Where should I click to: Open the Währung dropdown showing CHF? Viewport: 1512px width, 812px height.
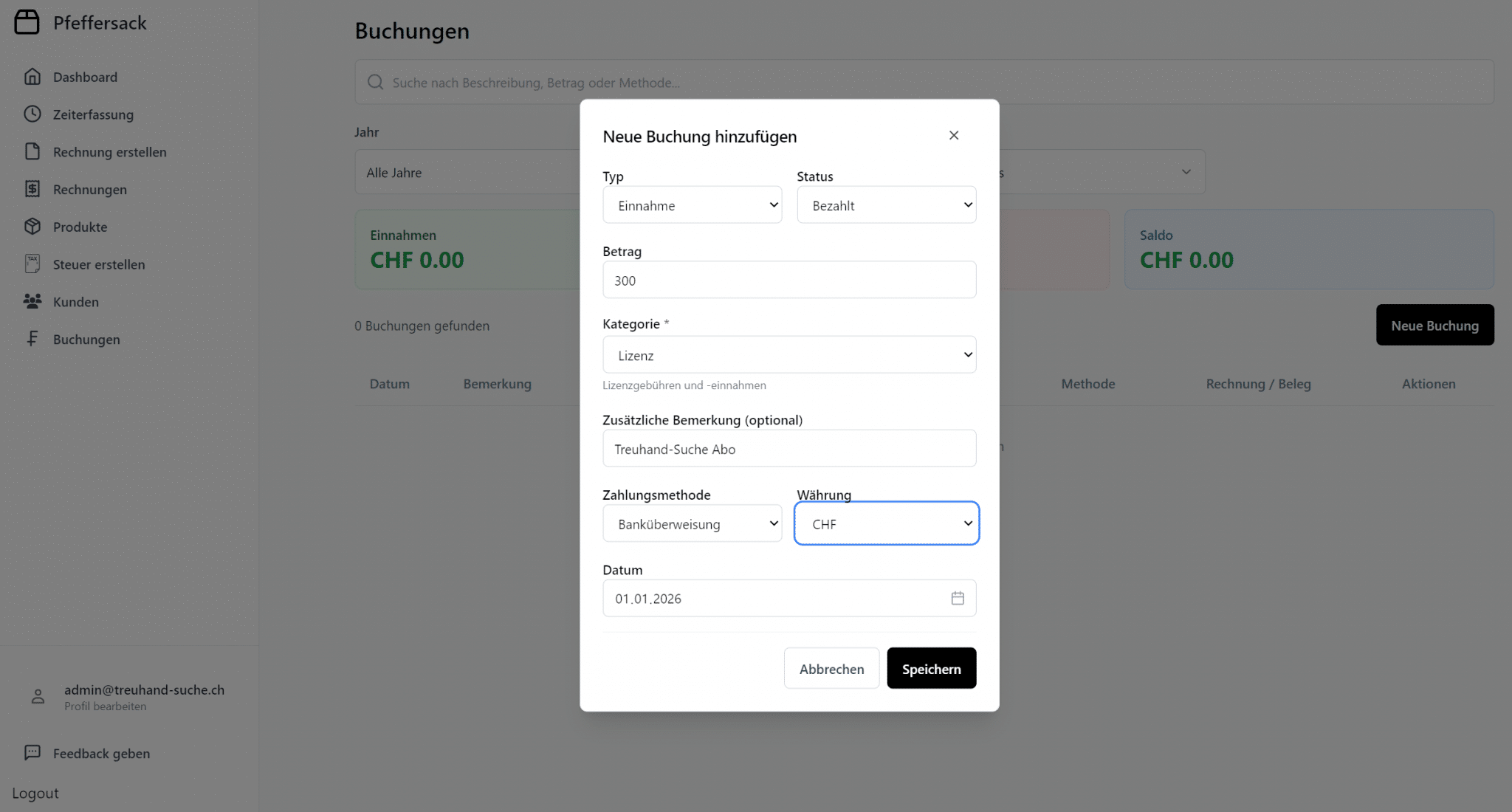tap(886, 524)
